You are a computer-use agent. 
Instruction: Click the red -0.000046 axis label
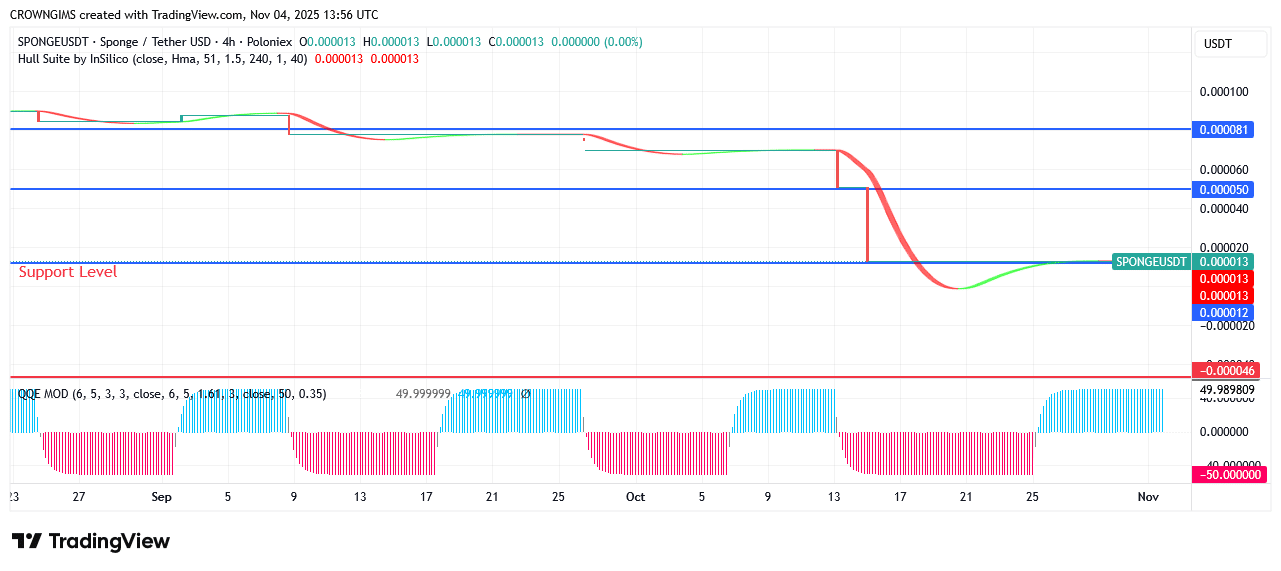[x=1225, y=371]
